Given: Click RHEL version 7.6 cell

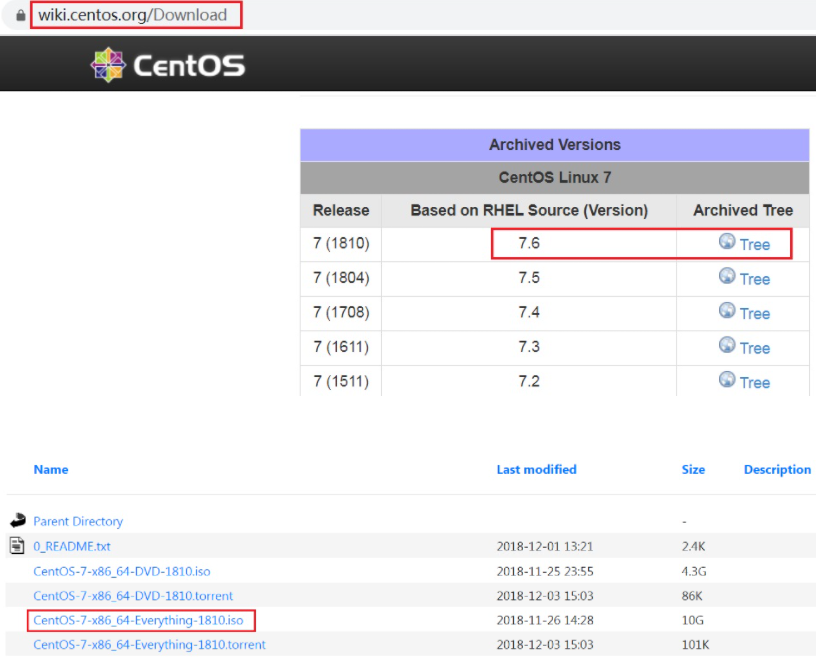Looking at the screenshot, I should 529,243.
